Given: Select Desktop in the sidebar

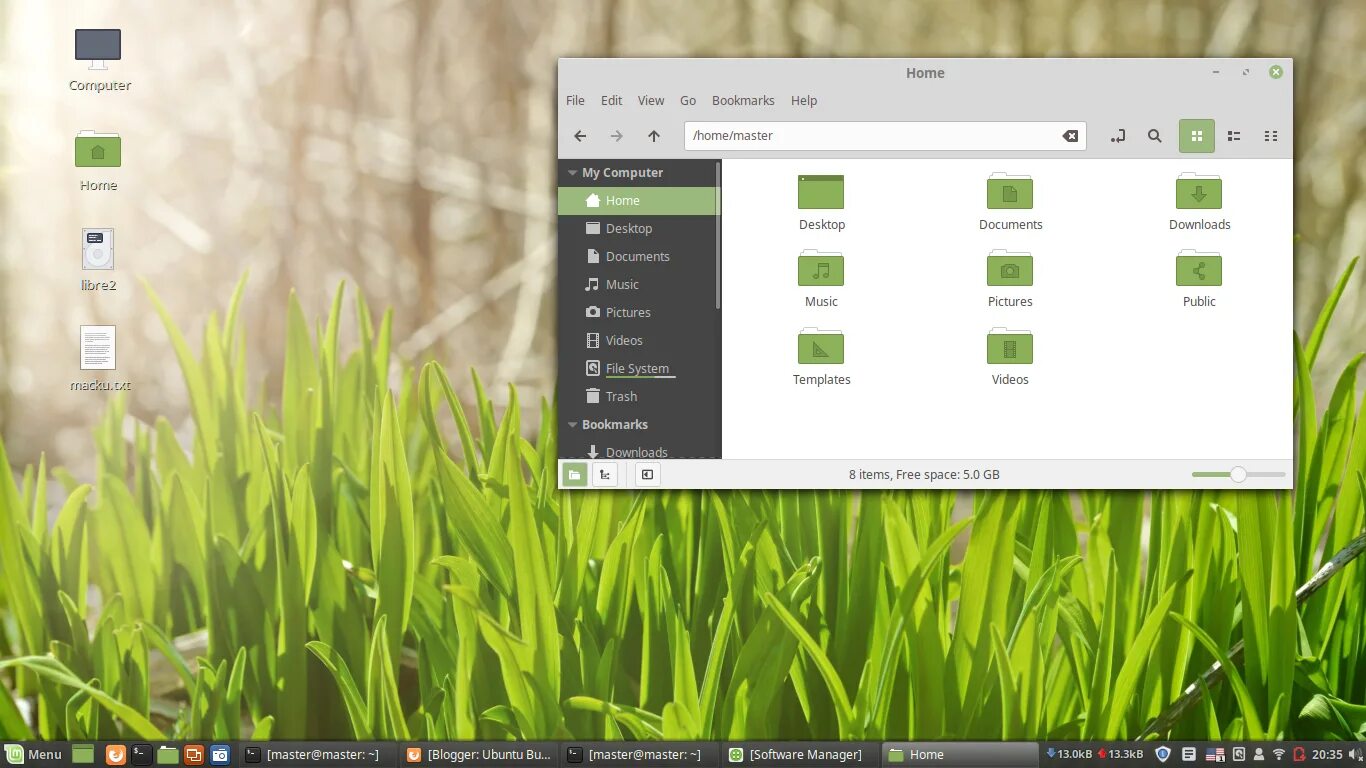Looking at the screenshot, I should point(638,229).
